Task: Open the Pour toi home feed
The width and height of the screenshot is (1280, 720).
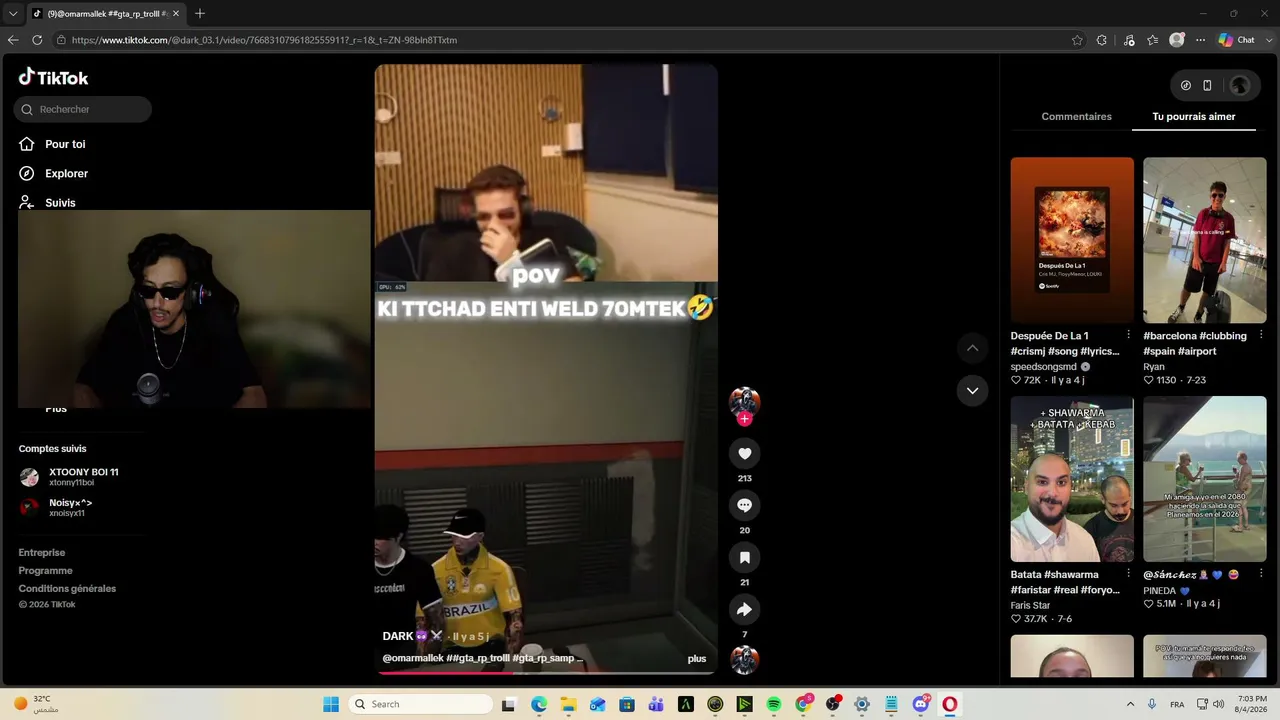Action: (x=53, y=144)
